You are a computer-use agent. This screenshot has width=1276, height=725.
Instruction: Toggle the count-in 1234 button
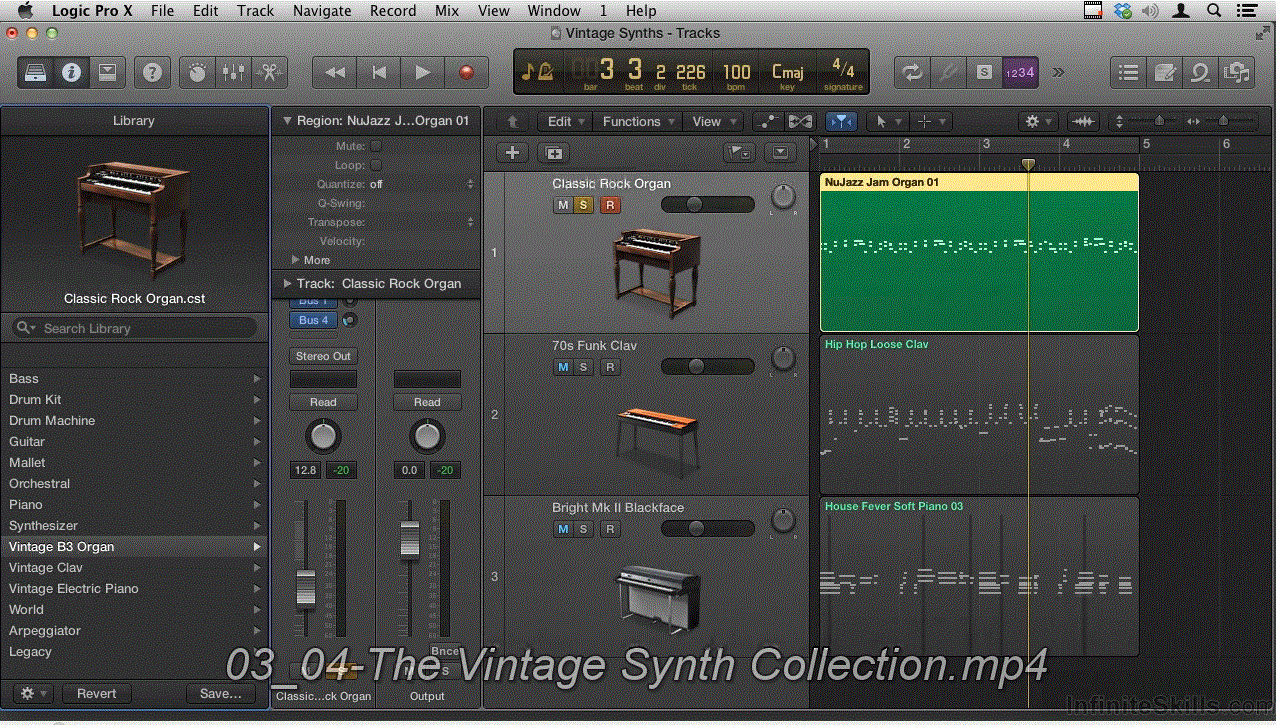(x=1020, y=72)
